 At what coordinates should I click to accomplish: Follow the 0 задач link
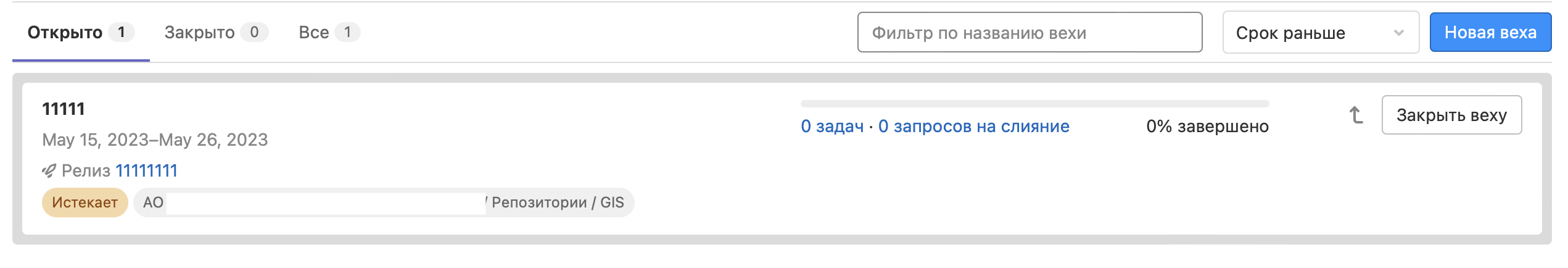click(x=831, y=127)
